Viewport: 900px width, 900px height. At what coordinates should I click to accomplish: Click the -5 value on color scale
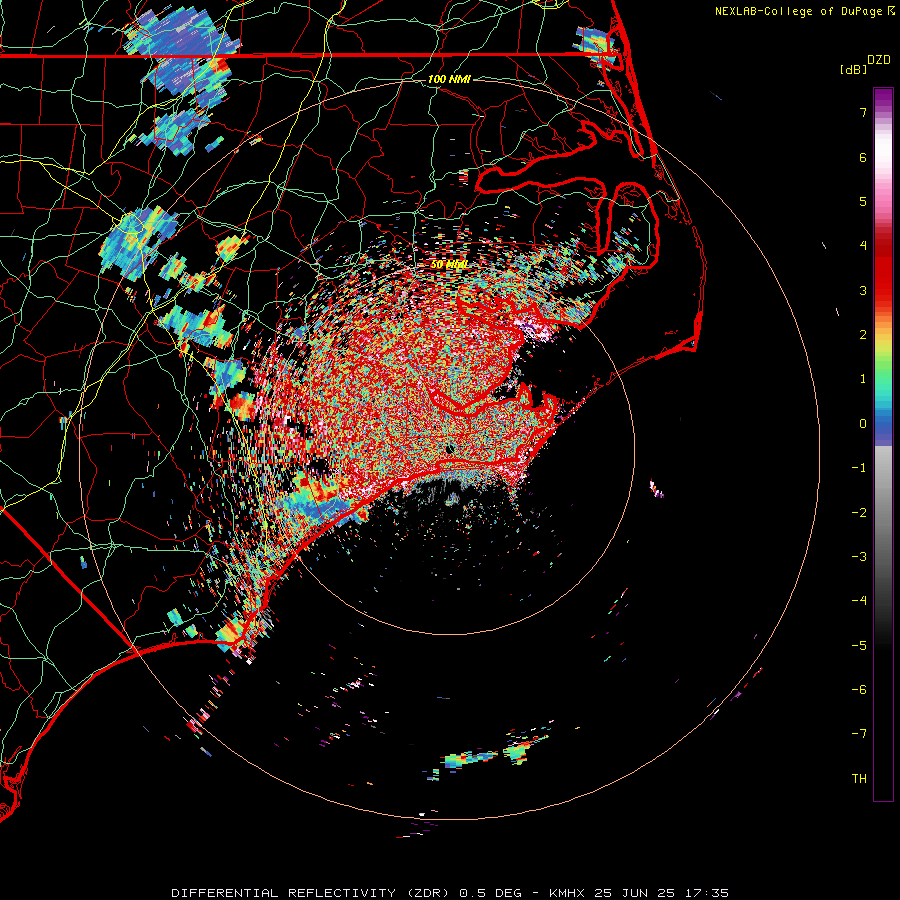[x=859, y=646]
